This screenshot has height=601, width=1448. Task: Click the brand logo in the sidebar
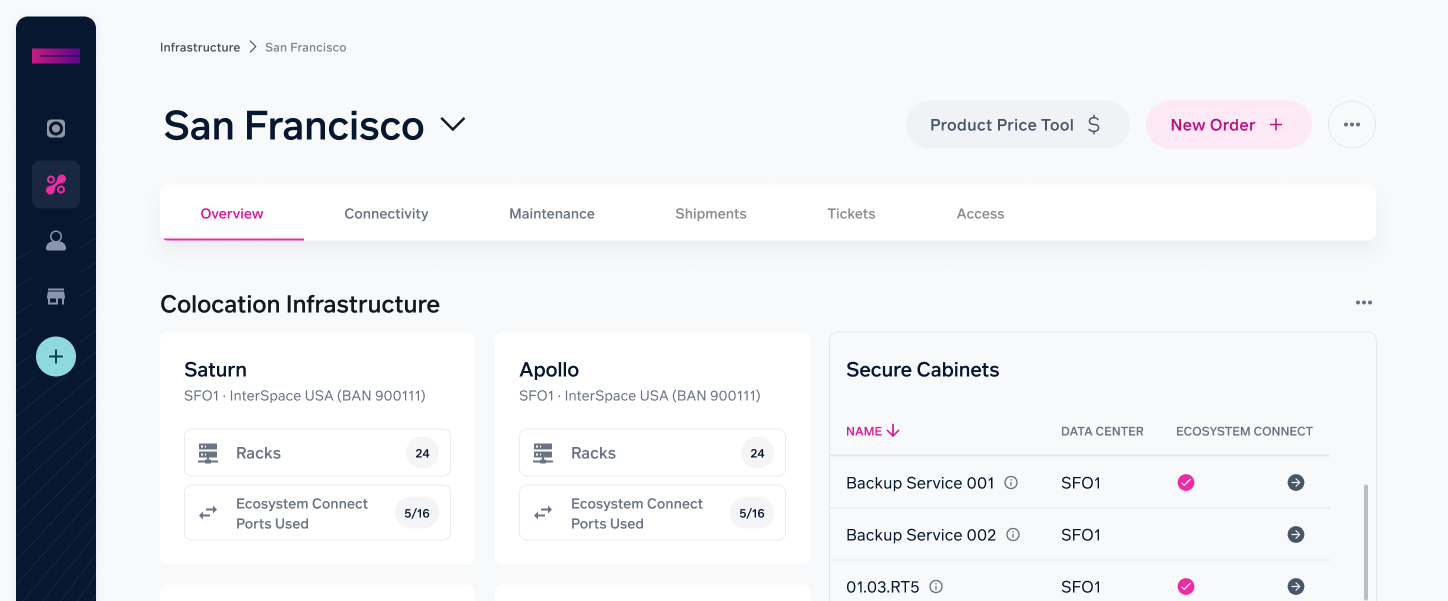click(56, 56)
